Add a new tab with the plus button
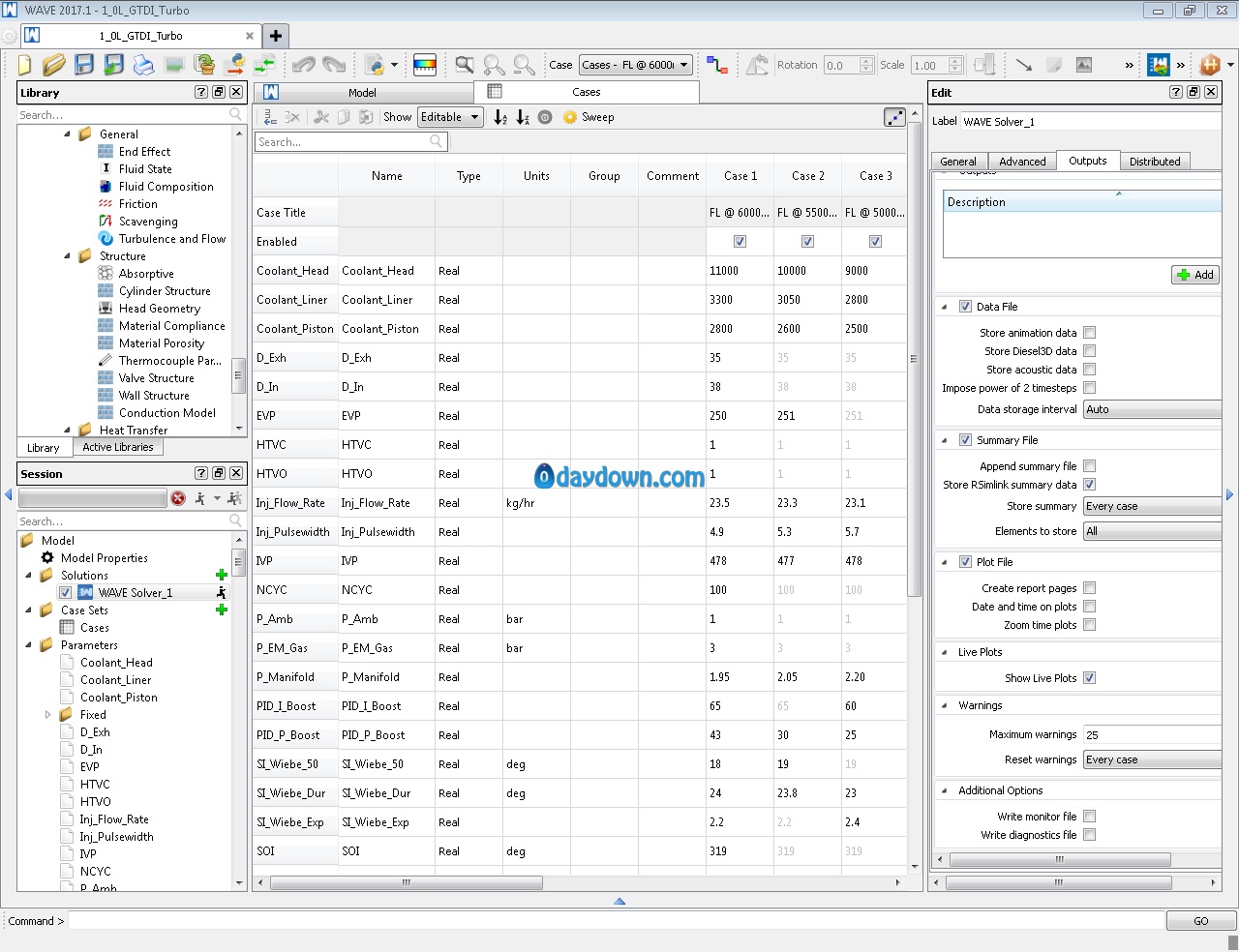Screen dimensions: 1239x952 coord(276,36)
